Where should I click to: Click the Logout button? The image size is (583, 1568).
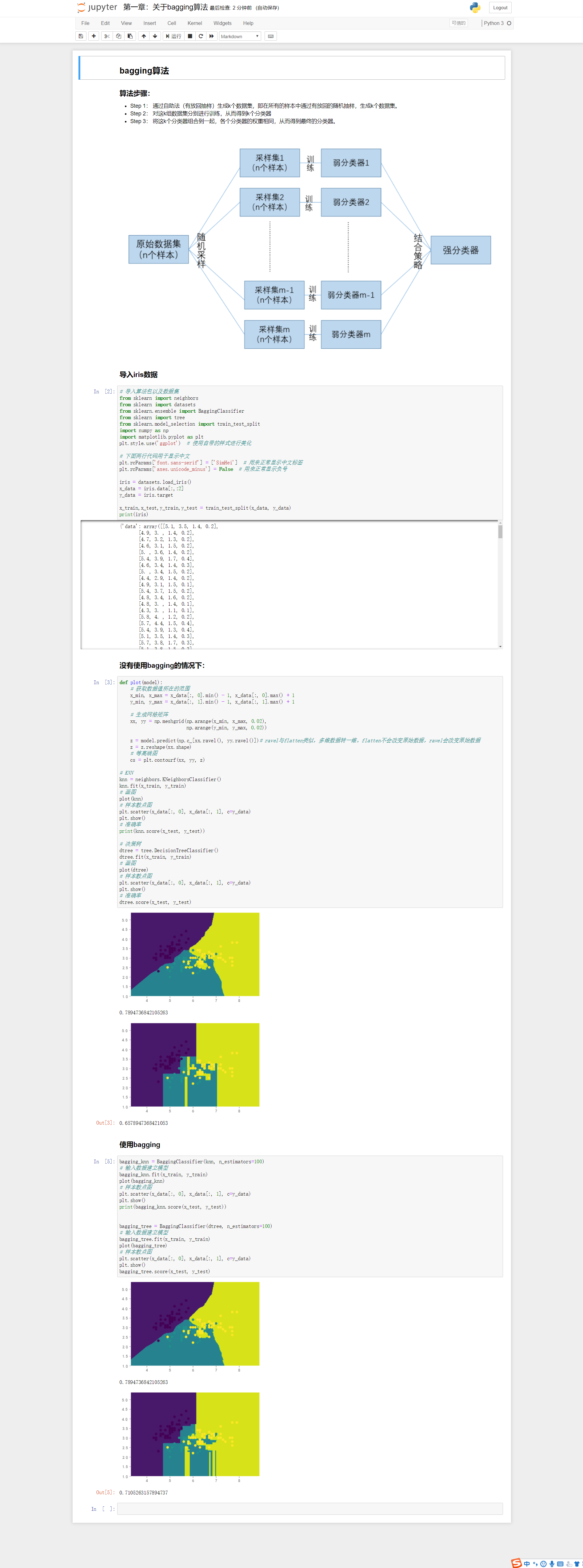click(x=500, y=7)
